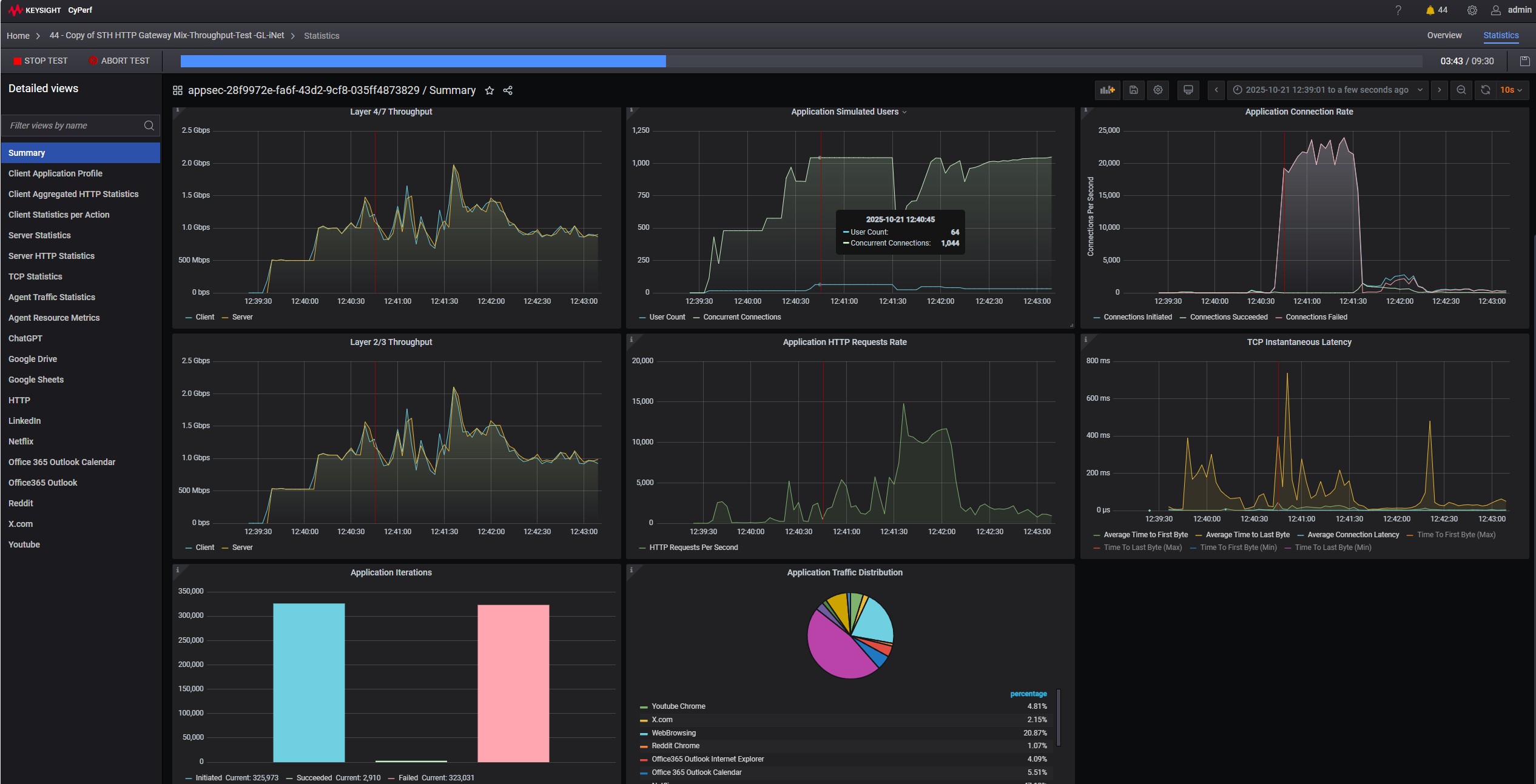The height and width of the screenshot is (784, 1536).
Task: Click the Add panel icon
Action: point(1107,90)
